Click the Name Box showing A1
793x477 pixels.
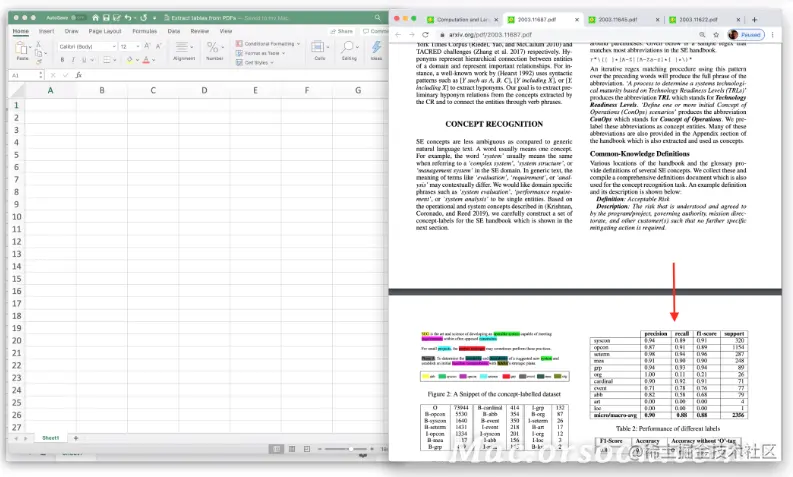26,75
